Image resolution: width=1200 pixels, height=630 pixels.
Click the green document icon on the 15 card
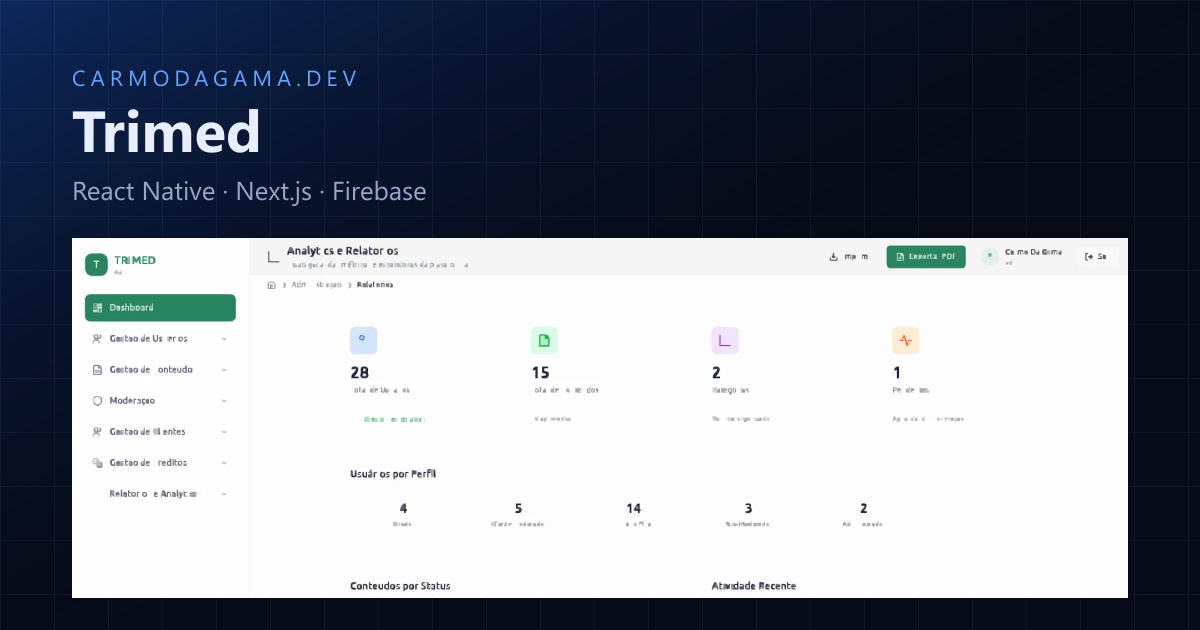pyautogui.click(x=544, y=340)
